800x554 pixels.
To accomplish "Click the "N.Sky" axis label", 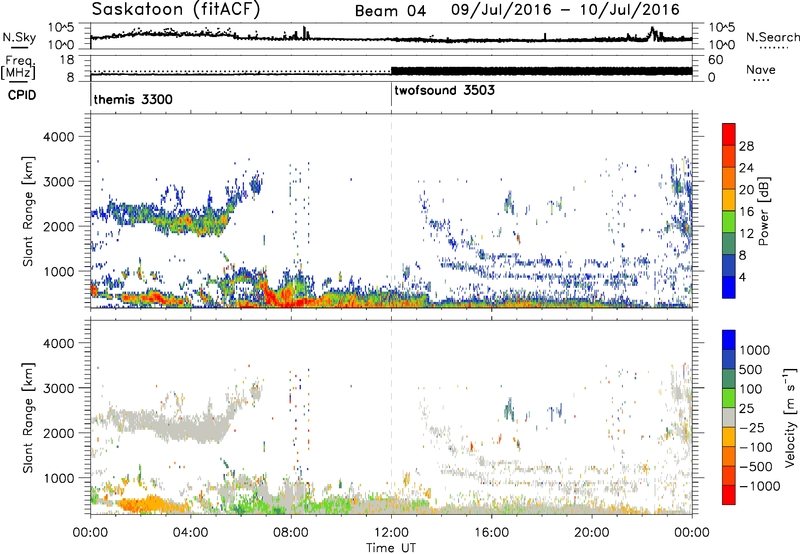I will tap(19, 37).
